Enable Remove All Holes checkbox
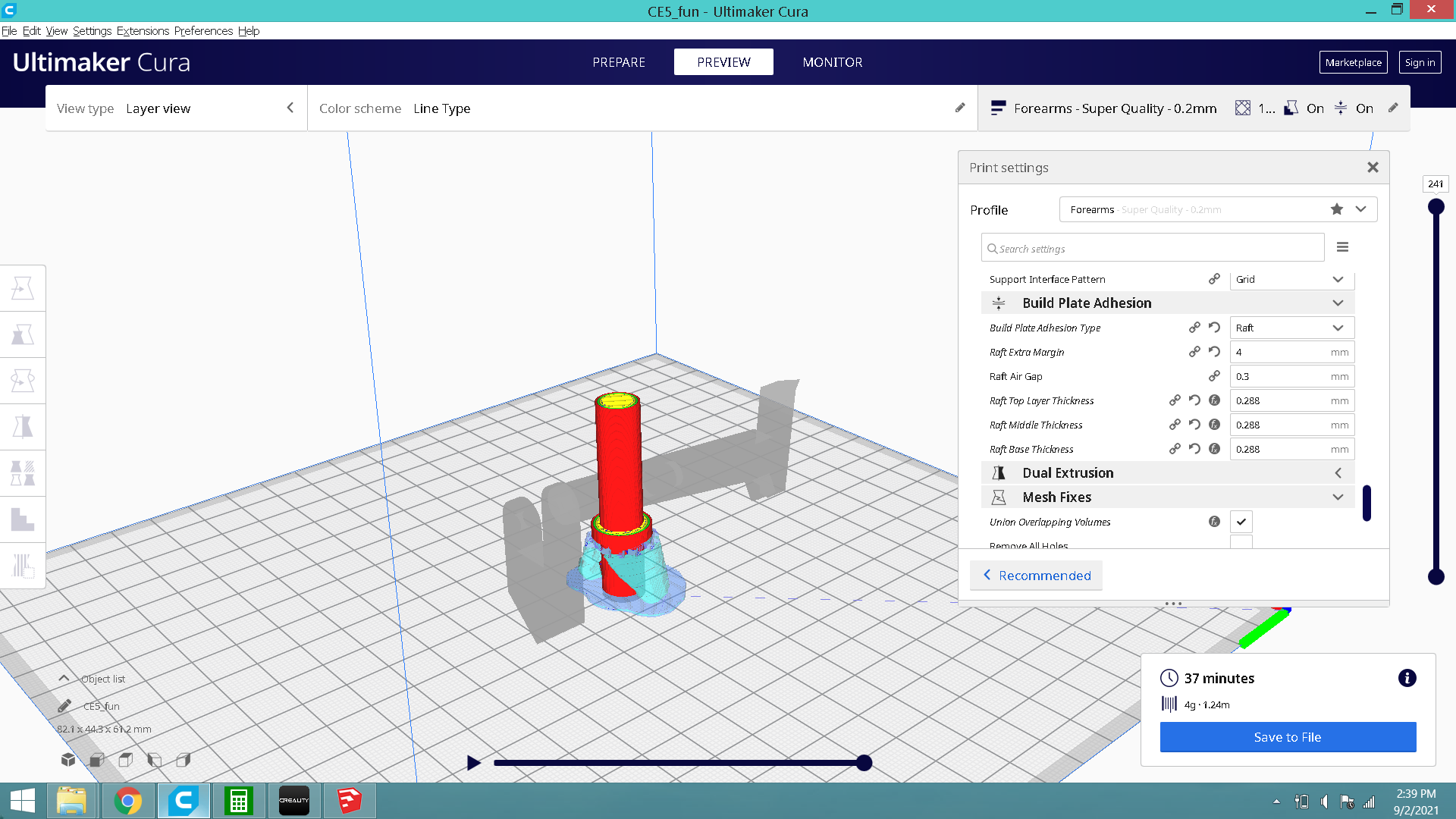Screen dimensions: 1456x819 point(1241,542)
